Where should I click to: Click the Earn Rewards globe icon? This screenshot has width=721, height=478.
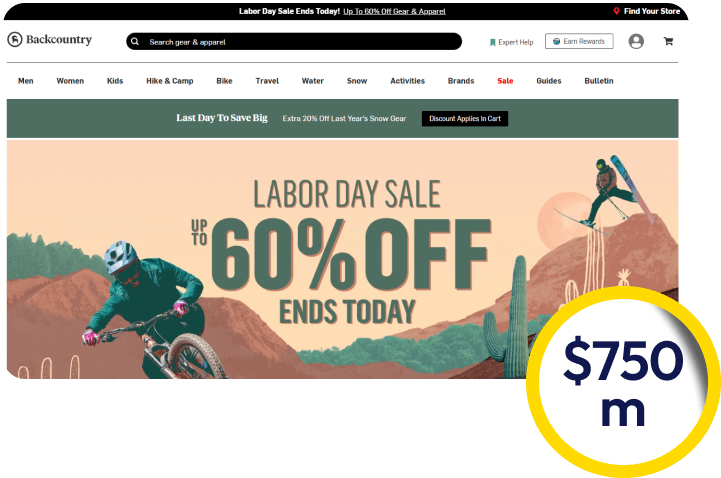coord(556,41)
